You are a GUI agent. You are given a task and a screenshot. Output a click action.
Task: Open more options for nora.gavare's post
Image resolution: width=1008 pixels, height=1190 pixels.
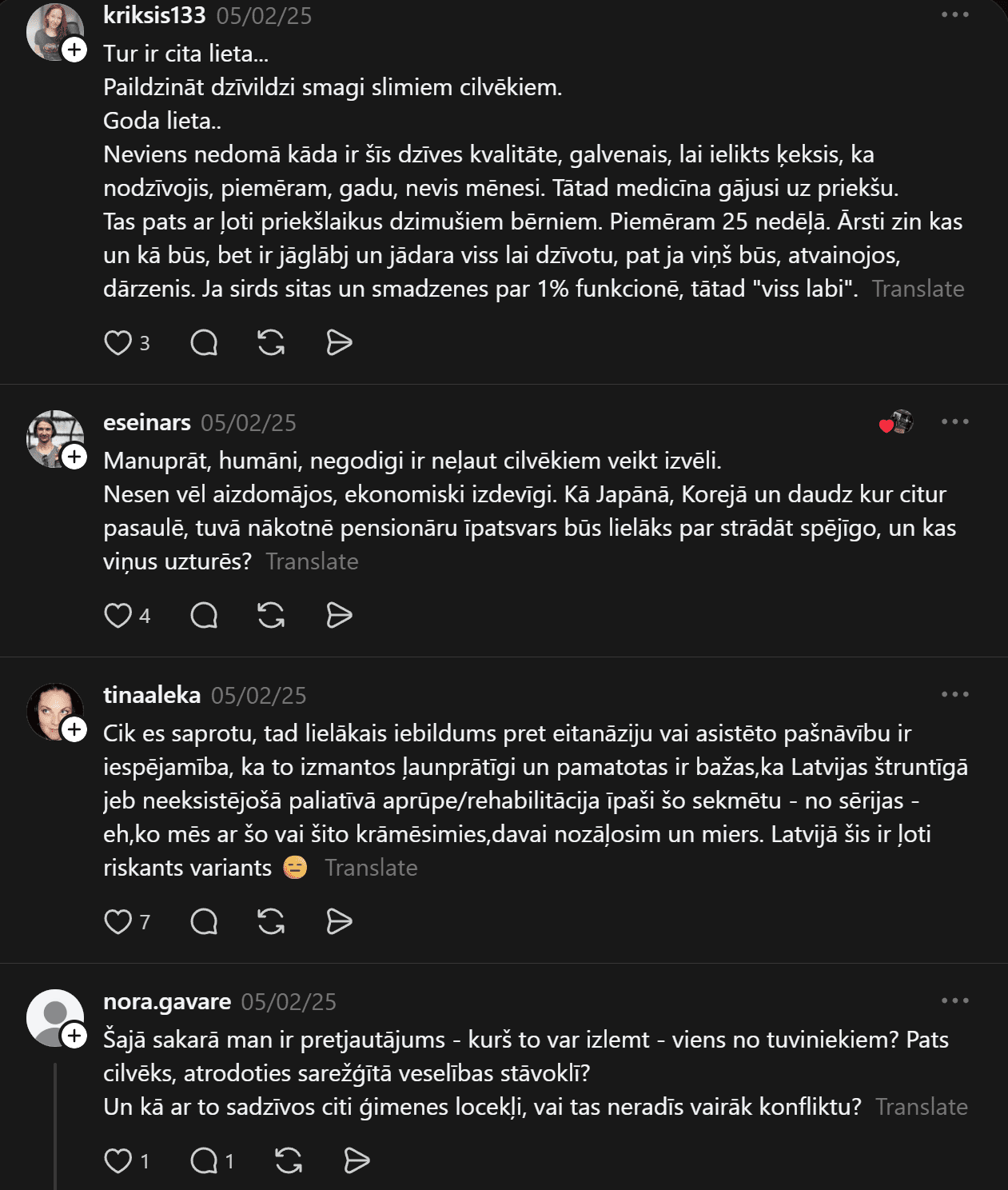[954, 1001]
